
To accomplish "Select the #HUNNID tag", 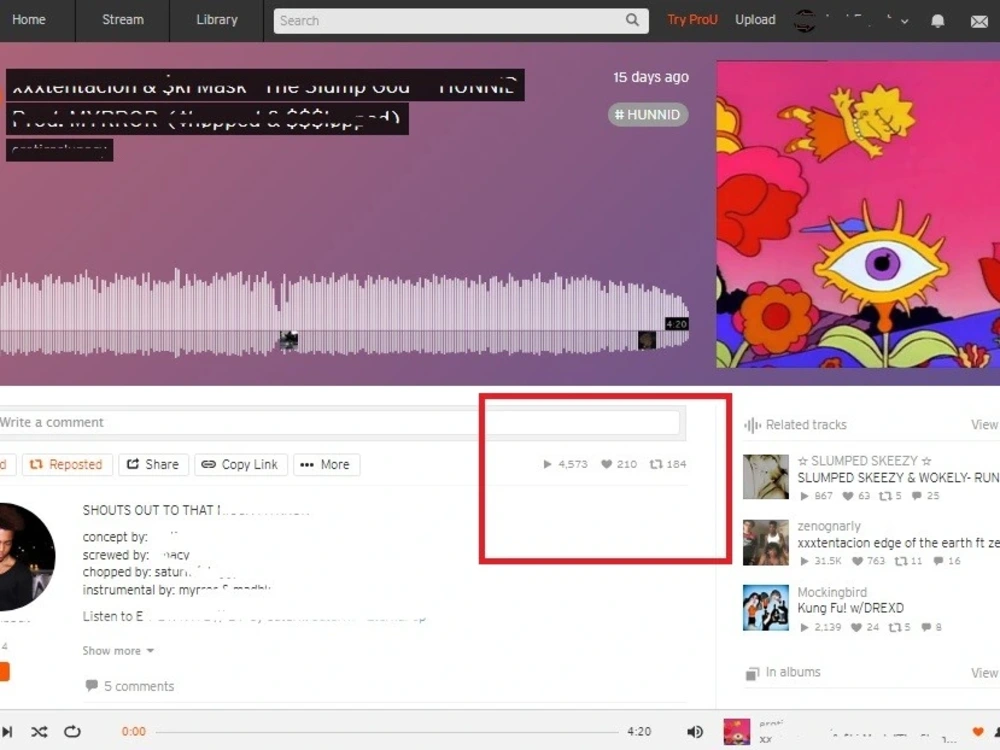I will click(x=647, y=115).
